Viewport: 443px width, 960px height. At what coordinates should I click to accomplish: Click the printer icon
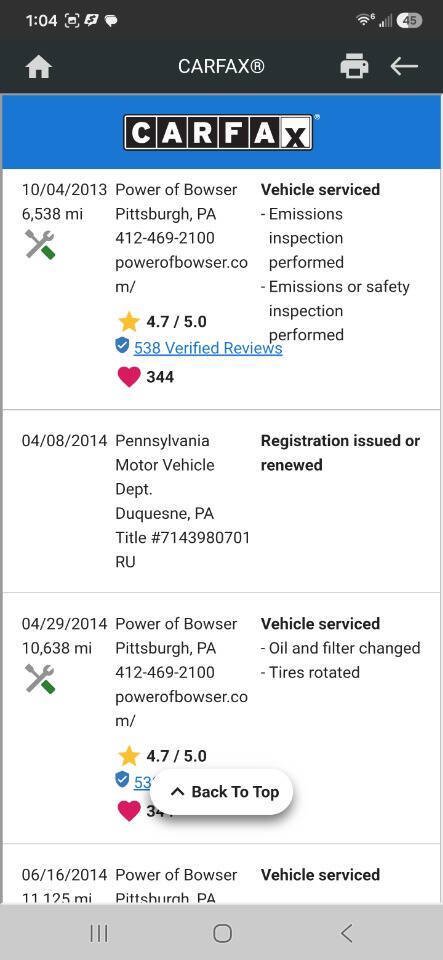(x=354, y=66)
